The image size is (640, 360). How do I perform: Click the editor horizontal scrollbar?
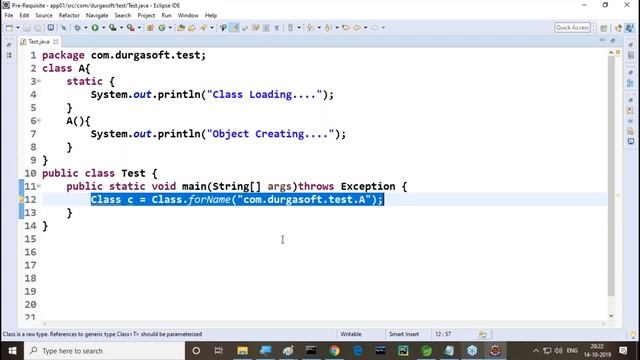point(324,324)
